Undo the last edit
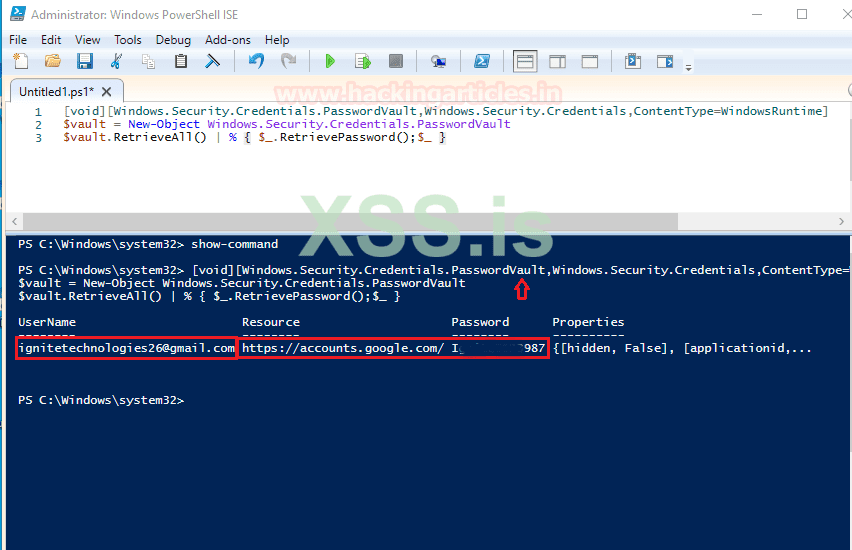This screenshot has height=550, width=852. coord(256,61)
